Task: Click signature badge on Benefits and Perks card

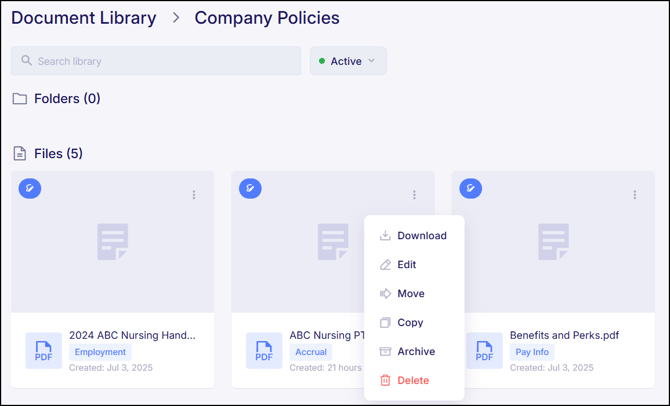Action: pyautogui.click(x=471, y=188)
